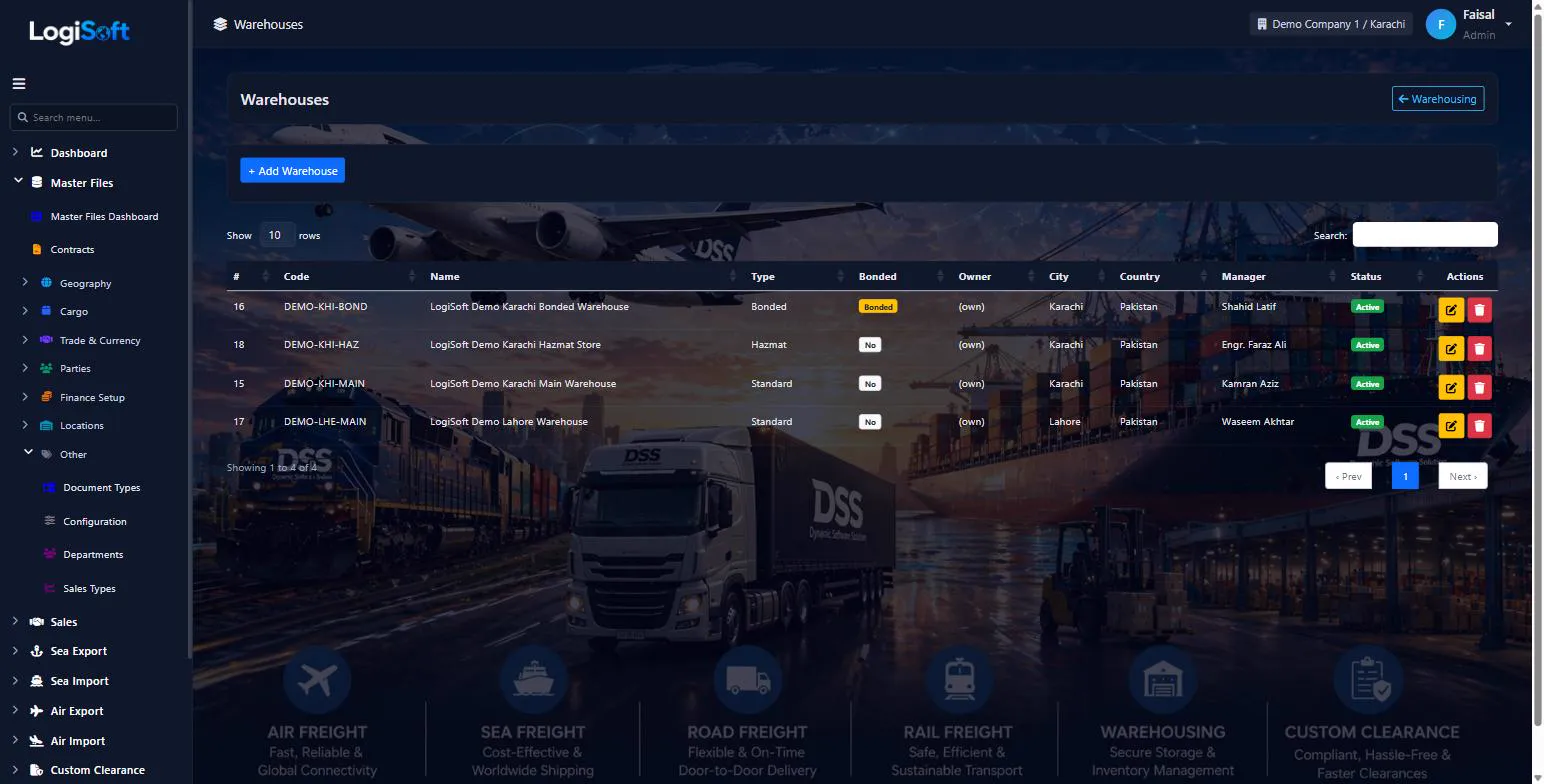Click the F user avatar
1544x784 pixels.
coord(1440,24)
